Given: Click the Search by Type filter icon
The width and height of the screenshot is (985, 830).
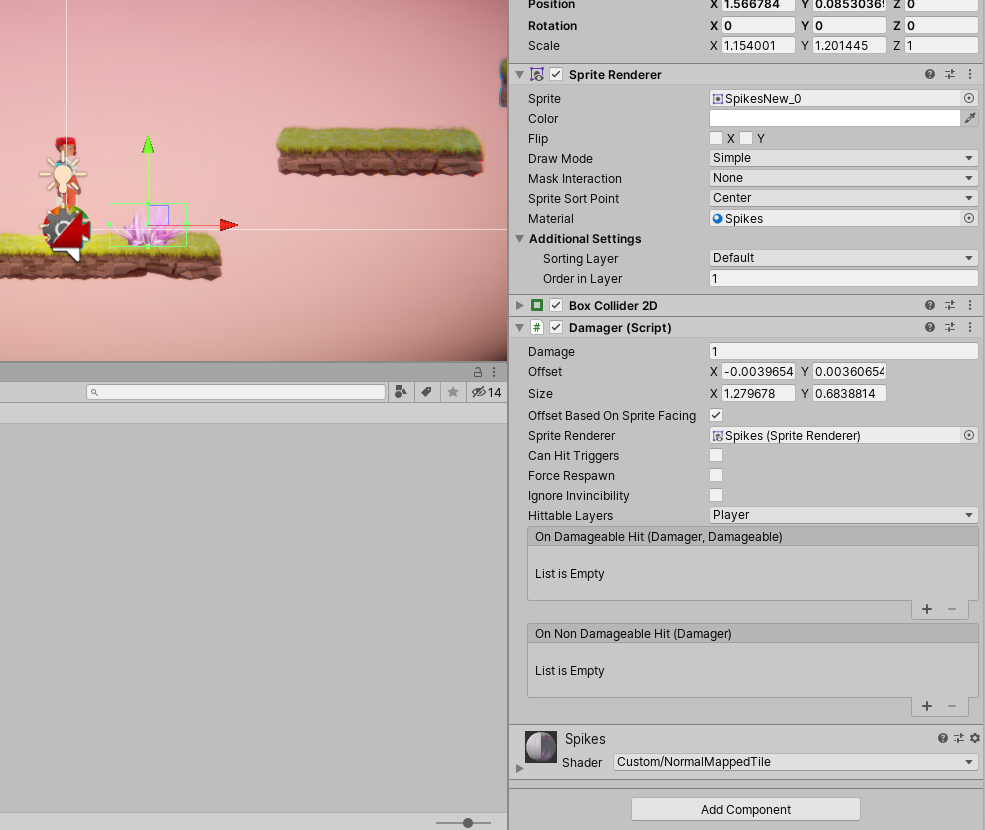Looking at the screenshot, I should pos(401,392).
